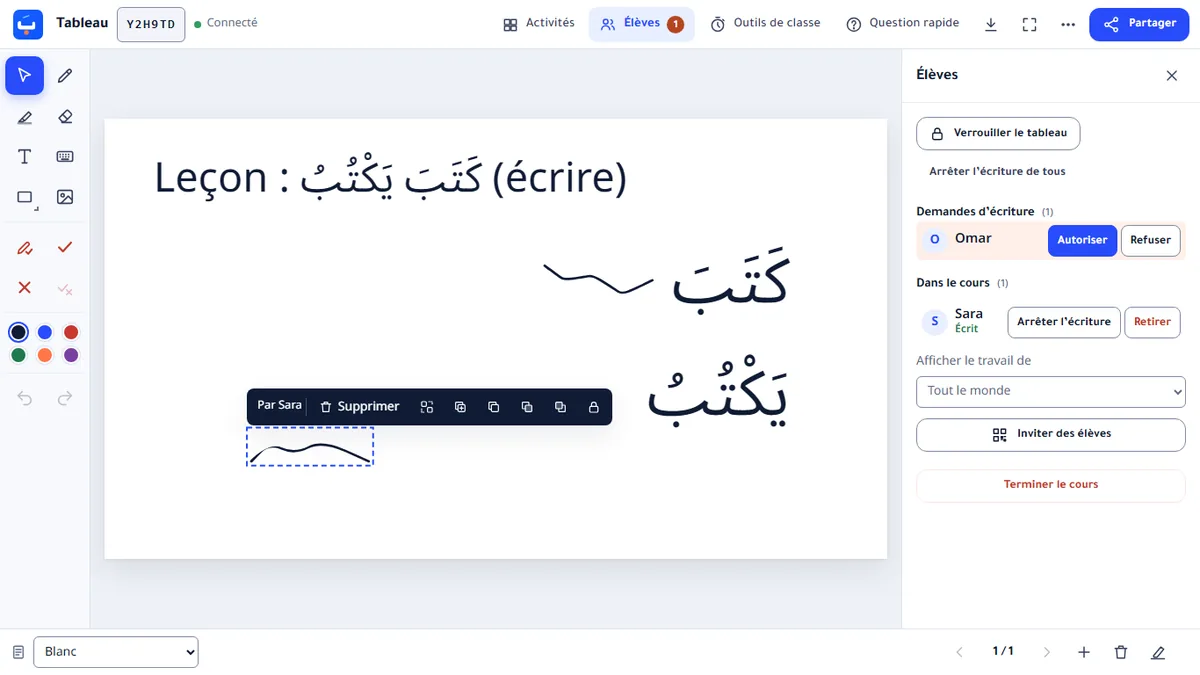Click Inviter des élèves
The width and height of the screenshot is (1200, 675).
(1051, 434)
